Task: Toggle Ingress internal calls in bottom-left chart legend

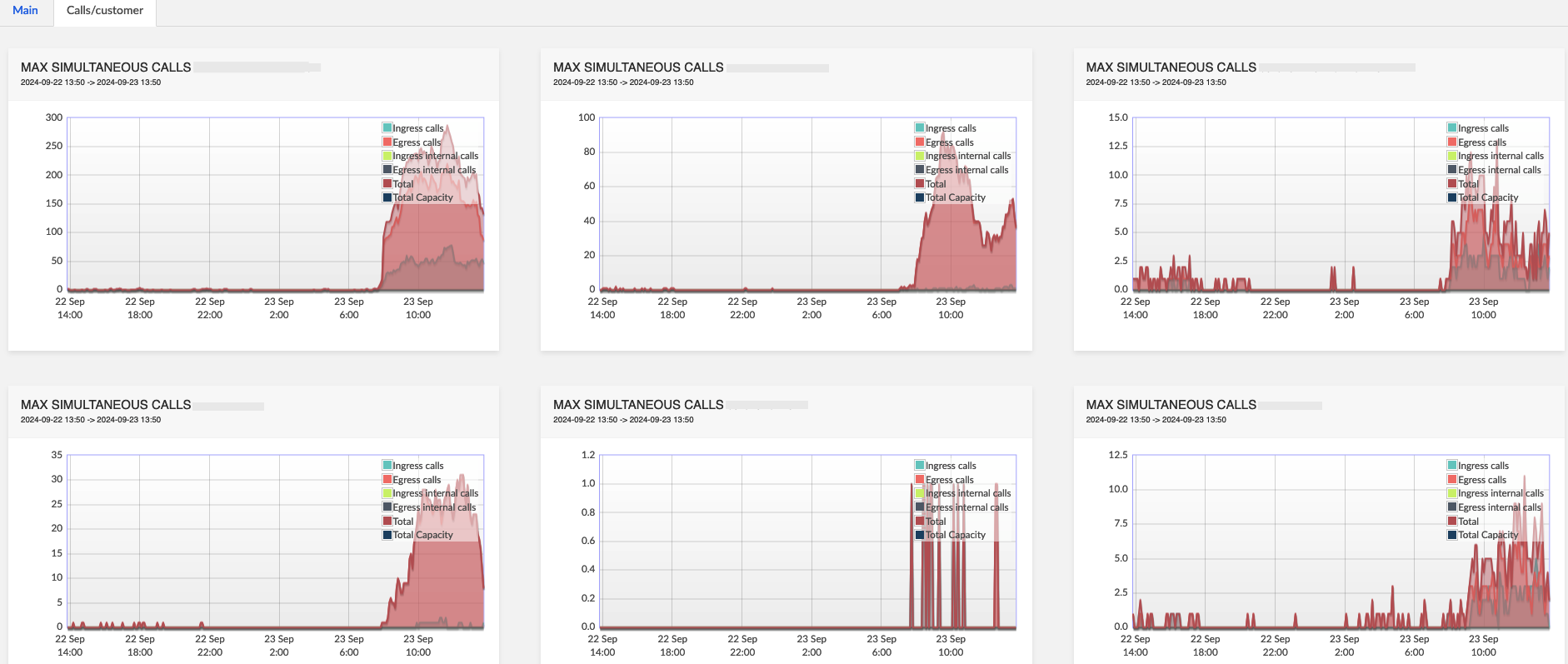Action: [x=435, y=493]
